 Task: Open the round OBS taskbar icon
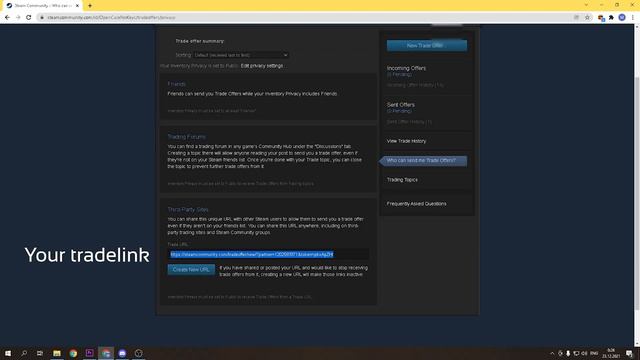click(x=138, y=353)
